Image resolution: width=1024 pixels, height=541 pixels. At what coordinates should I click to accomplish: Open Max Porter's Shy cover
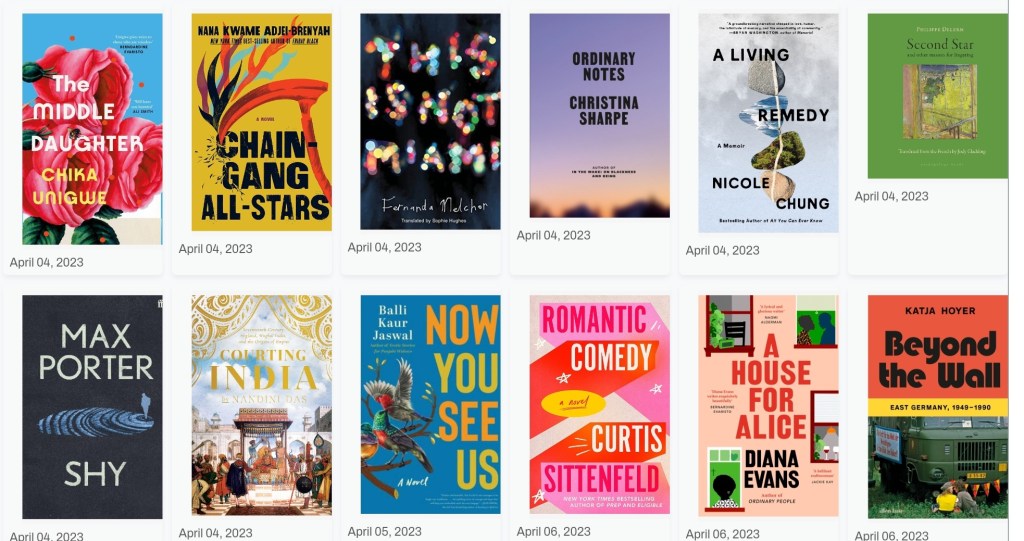[92, 407]
